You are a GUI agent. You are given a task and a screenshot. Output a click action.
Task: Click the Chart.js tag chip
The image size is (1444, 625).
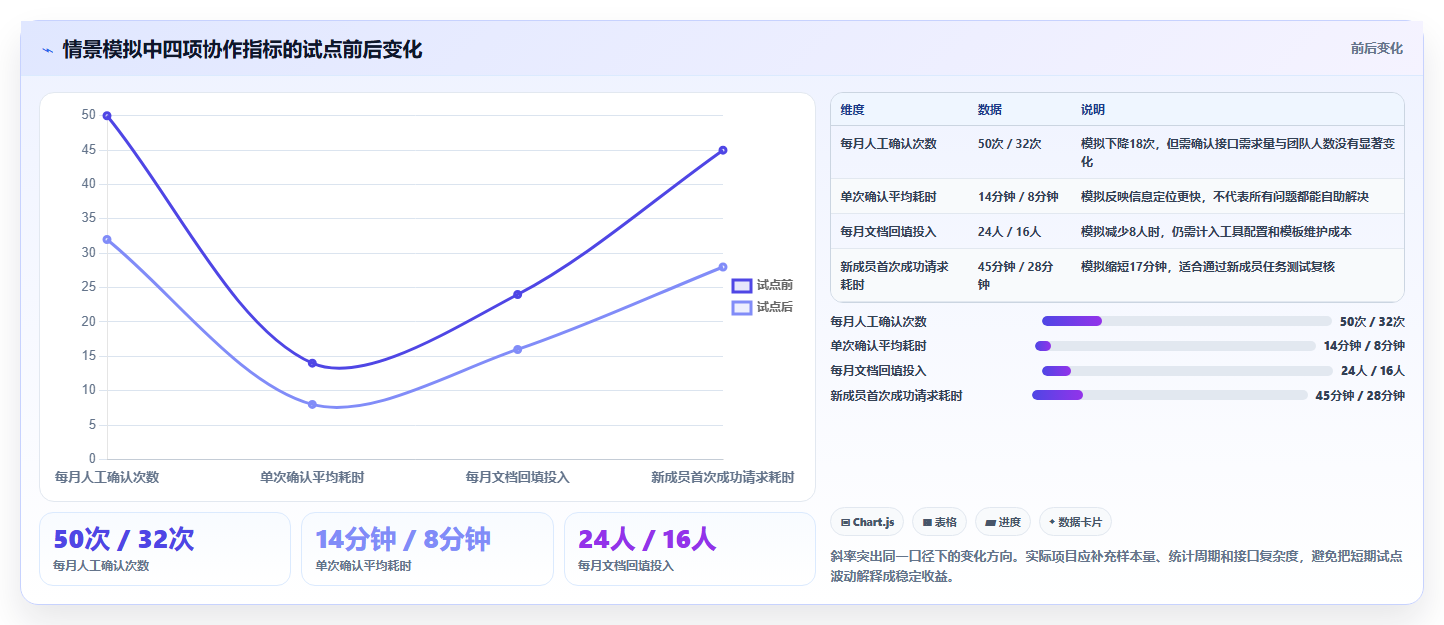pos(867,522)
